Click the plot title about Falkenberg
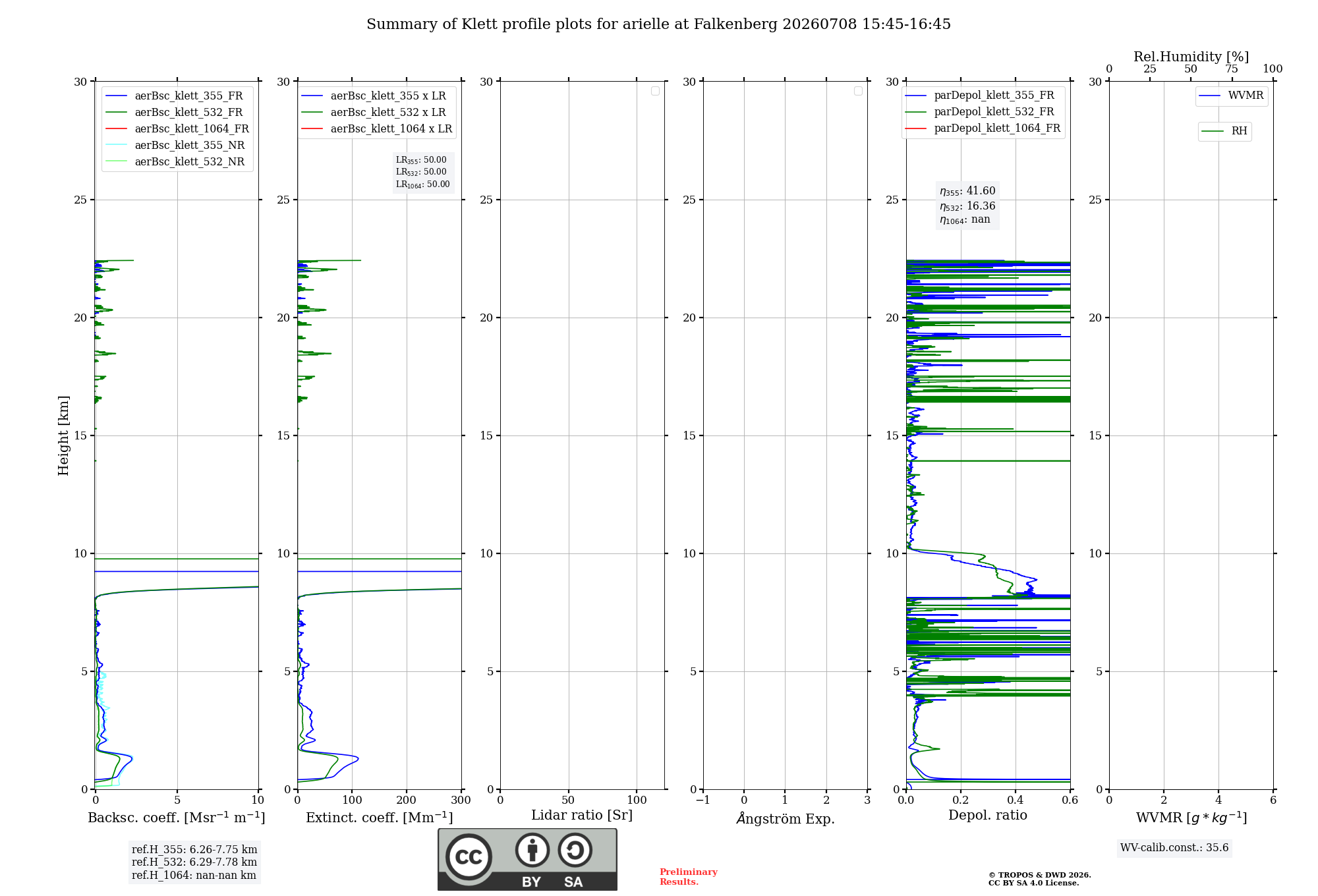The width and height of the screenshot is (1318, 896). click(658, 24)
